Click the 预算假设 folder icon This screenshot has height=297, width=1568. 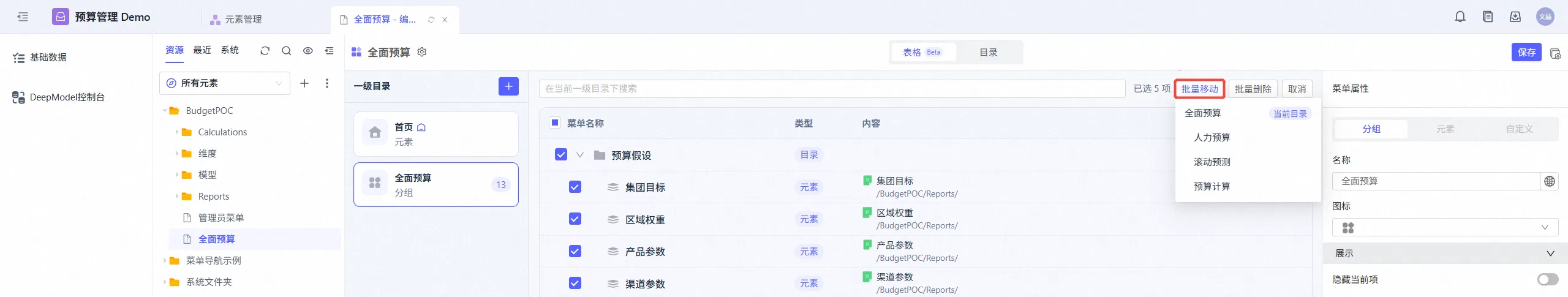coord(600,156)
